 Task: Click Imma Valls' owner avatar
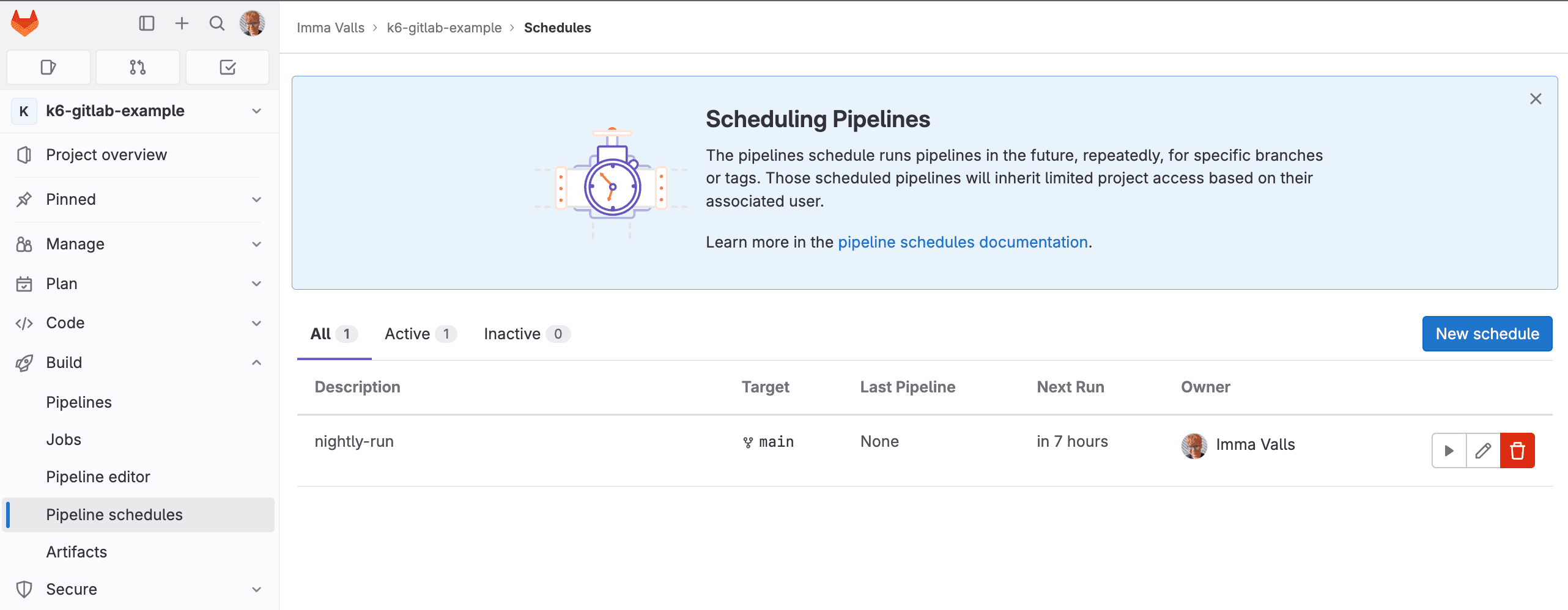click(x=1193, y=446)
